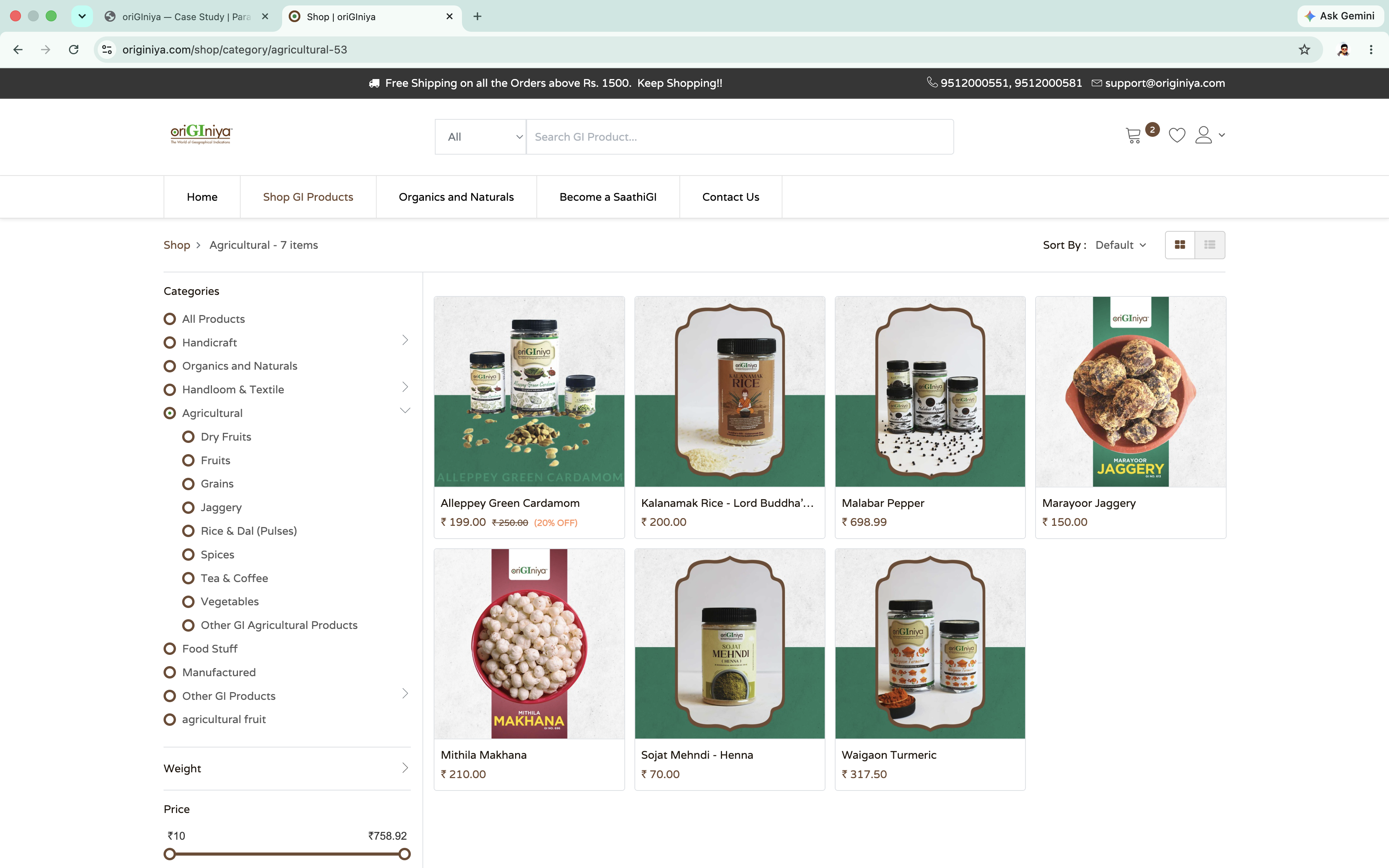Click the browser address bar URL
1389x868 pixels.
(234, 49)
